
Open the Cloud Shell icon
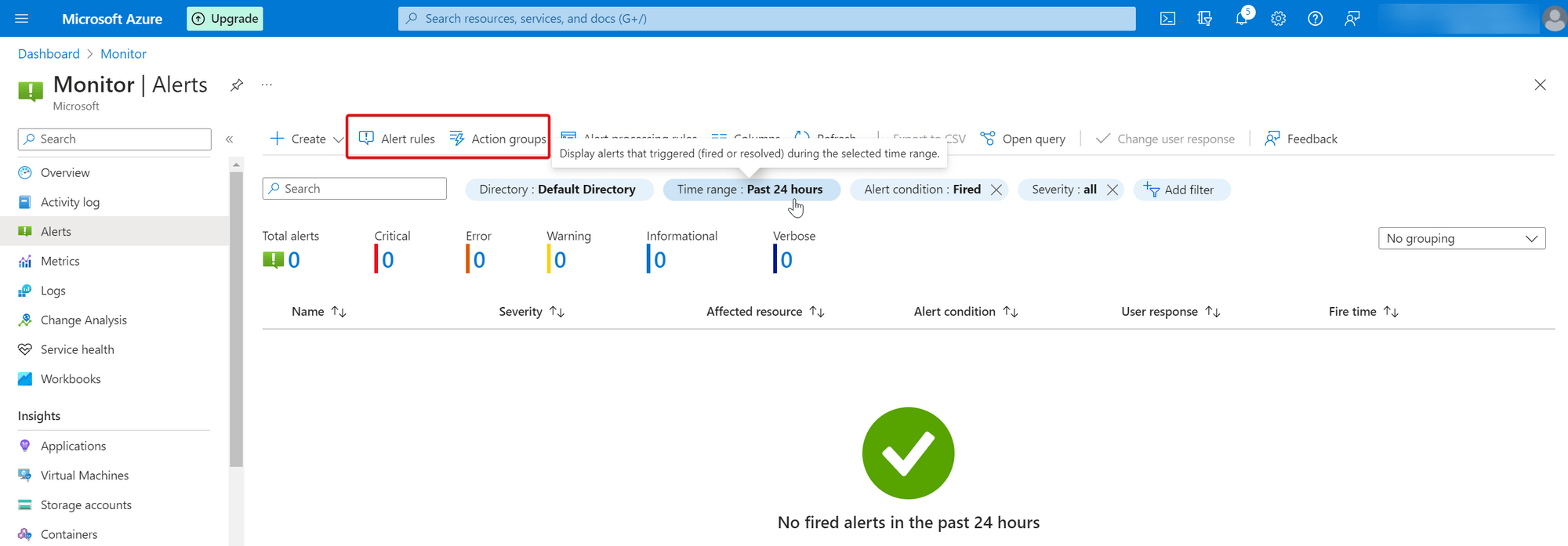tap(1167, 19)
